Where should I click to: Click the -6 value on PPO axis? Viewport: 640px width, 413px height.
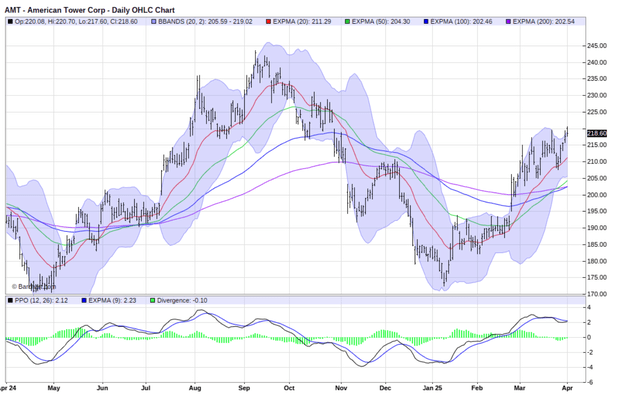pyautogui.click(x=590, y=382)
